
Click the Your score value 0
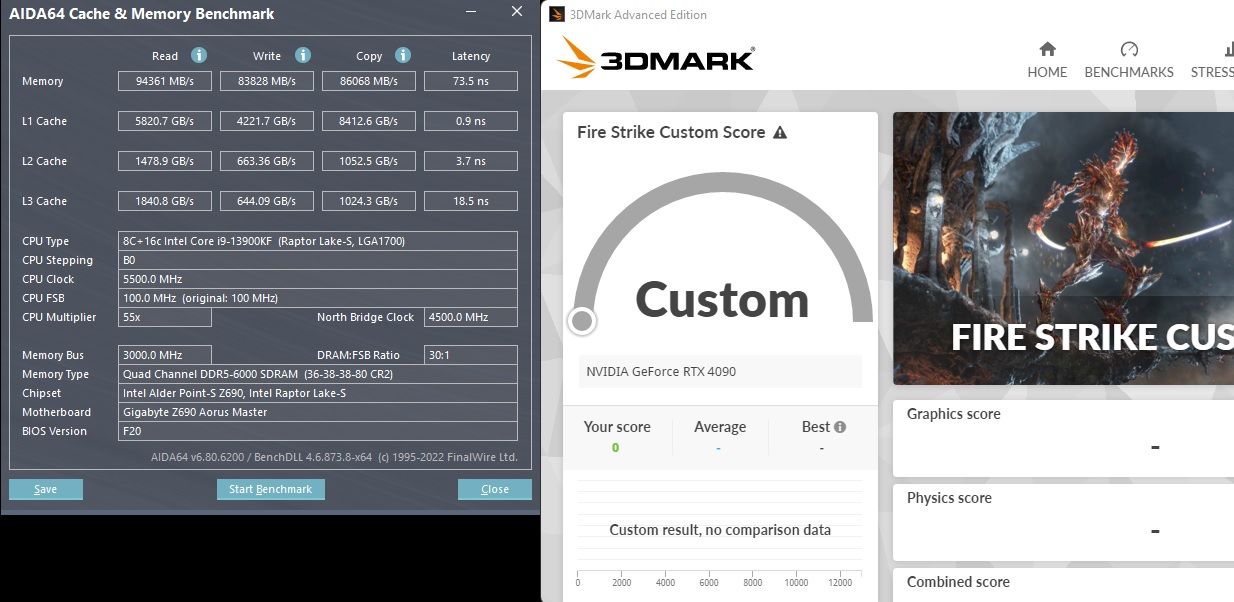615,448
